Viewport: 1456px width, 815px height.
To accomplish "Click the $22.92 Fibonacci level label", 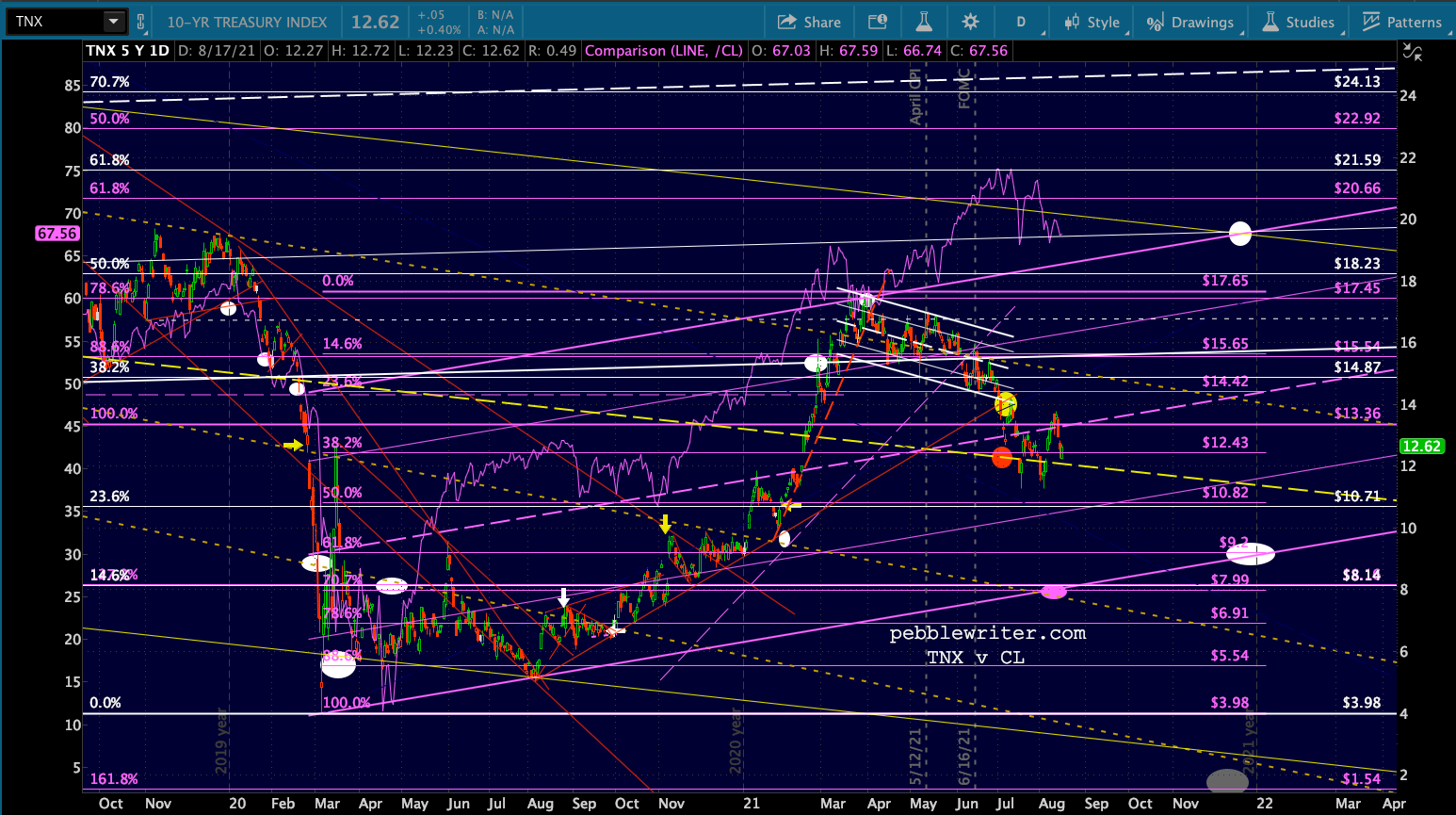I will [1357, 119].
